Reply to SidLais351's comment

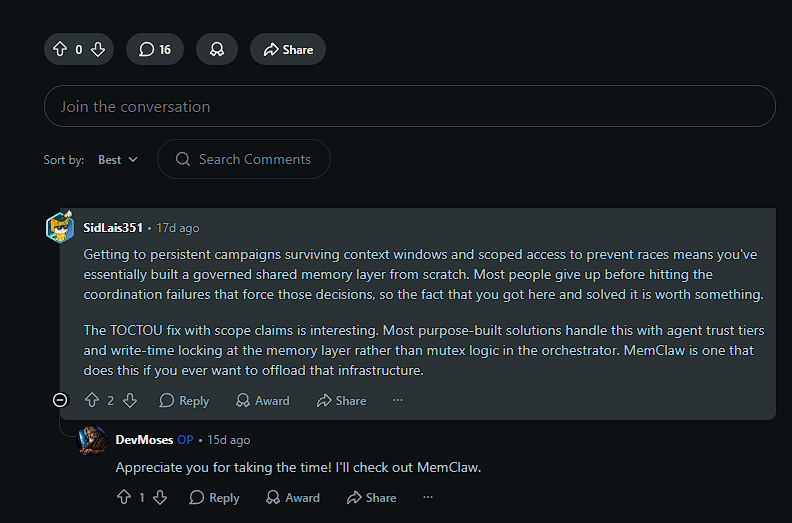[x=184, y=401]
